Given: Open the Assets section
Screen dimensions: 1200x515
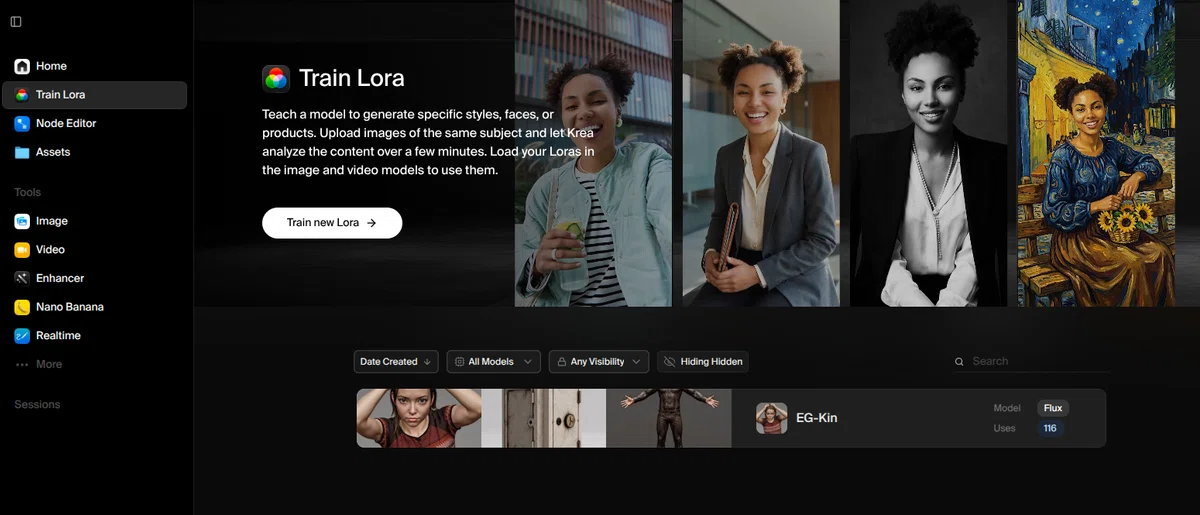Looking at the screenshot, I should pos(94,152).
